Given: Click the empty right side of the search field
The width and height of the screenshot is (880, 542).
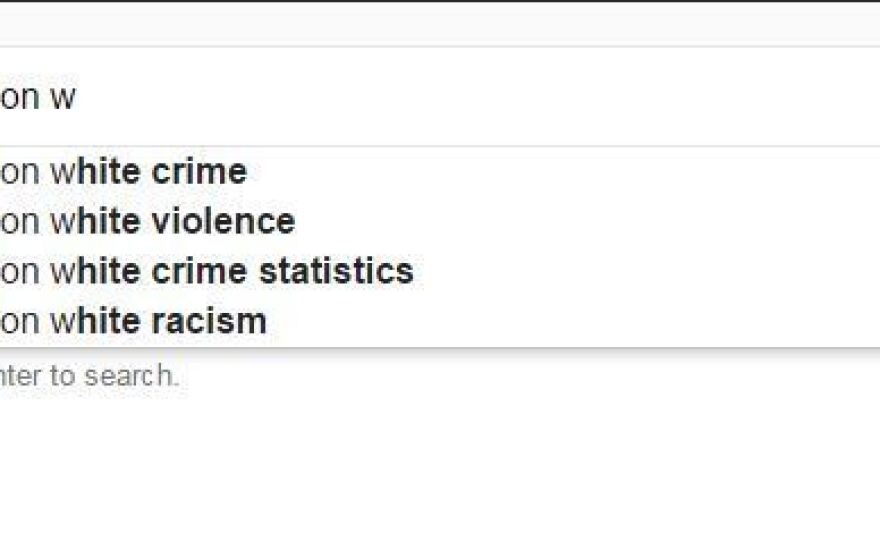Looking at the screenshot, I should [700, 98].
